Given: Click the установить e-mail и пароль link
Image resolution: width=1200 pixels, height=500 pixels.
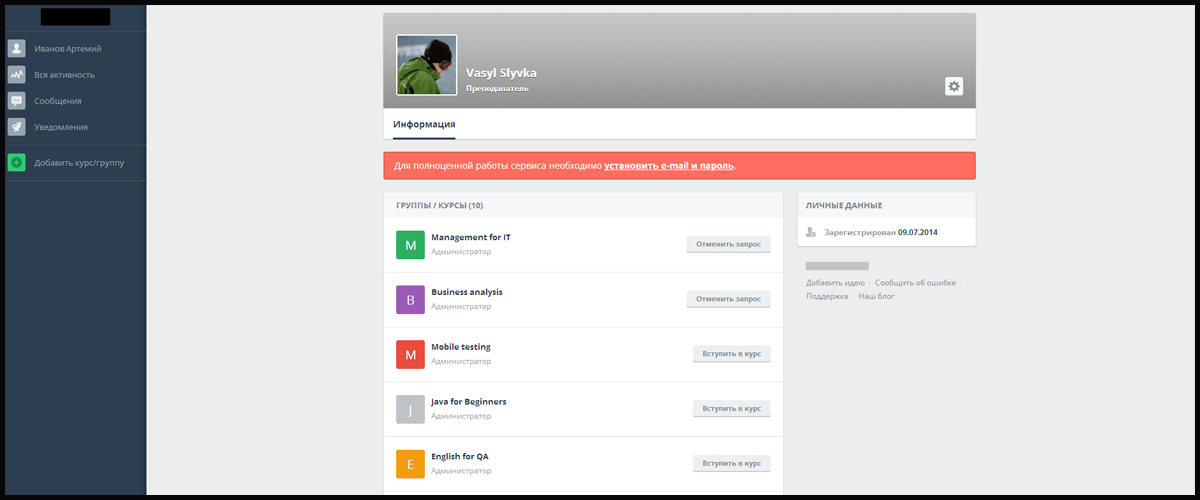Looking at the screenshot, I should tap(669, 166).
